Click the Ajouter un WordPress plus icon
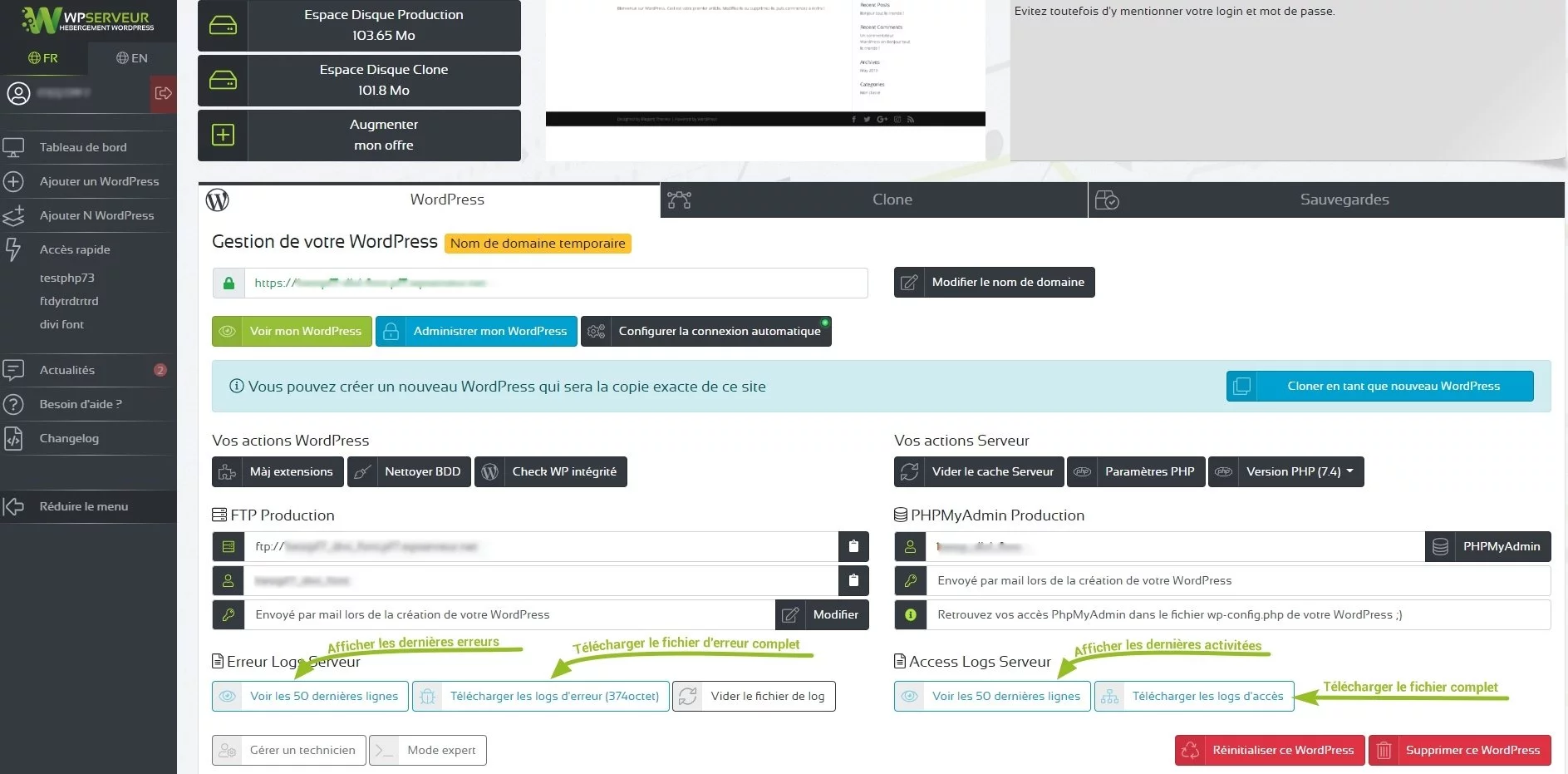1568x774 pixels. click(13, 181)
